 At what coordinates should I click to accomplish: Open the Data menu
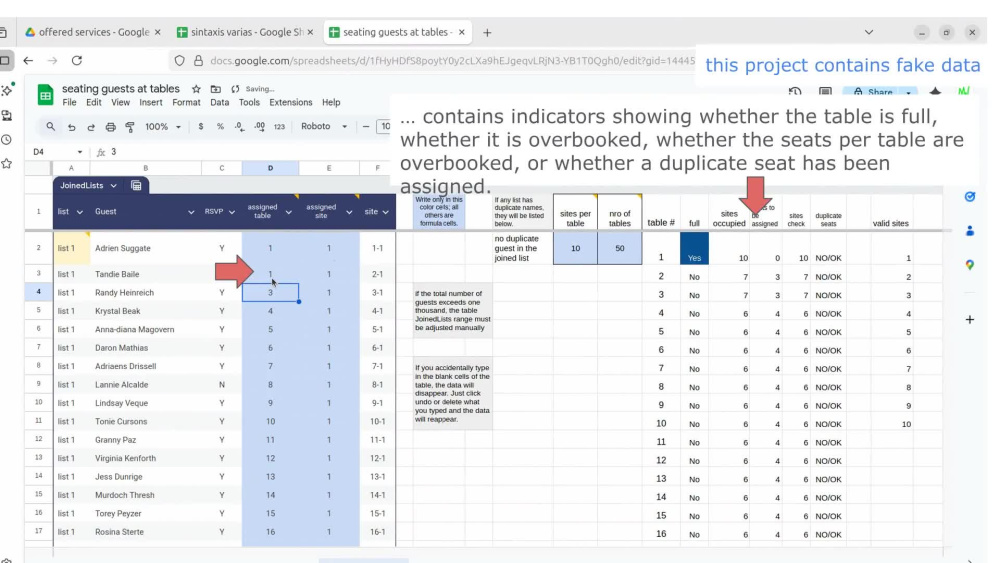(219, 102)
